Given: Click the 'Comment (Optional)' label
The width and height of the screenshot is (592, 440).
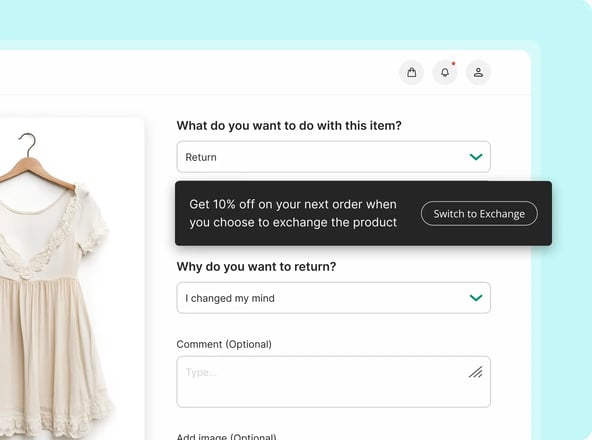Looking at the screenshot, I should tap(224, 344).
